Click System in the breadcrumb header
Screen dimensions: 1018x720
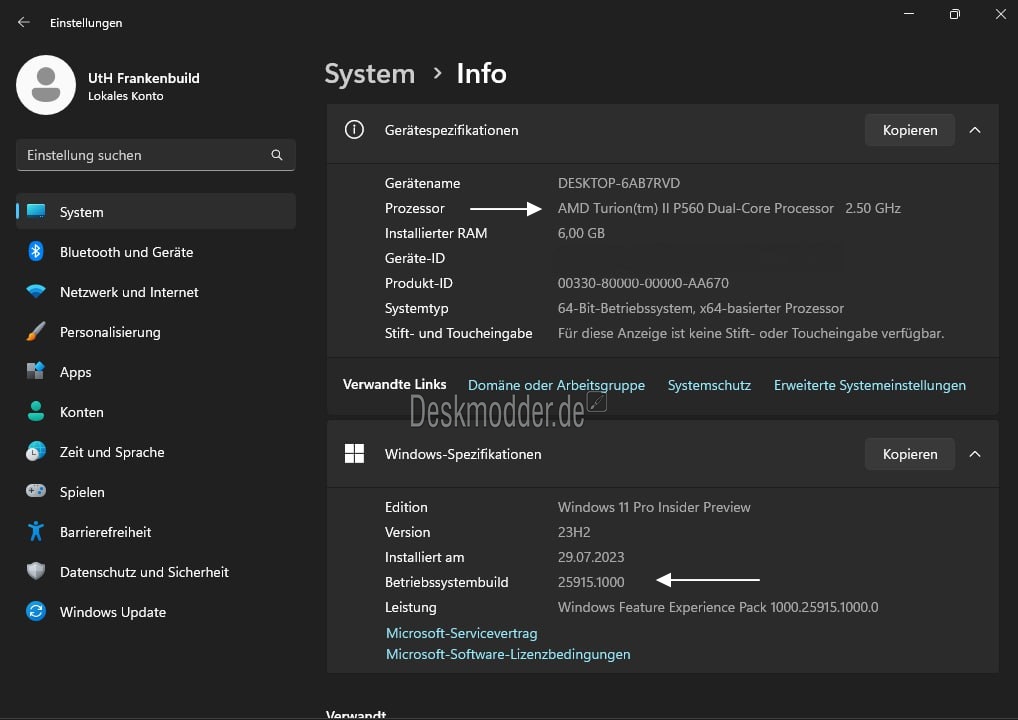(x=369, y=74)
